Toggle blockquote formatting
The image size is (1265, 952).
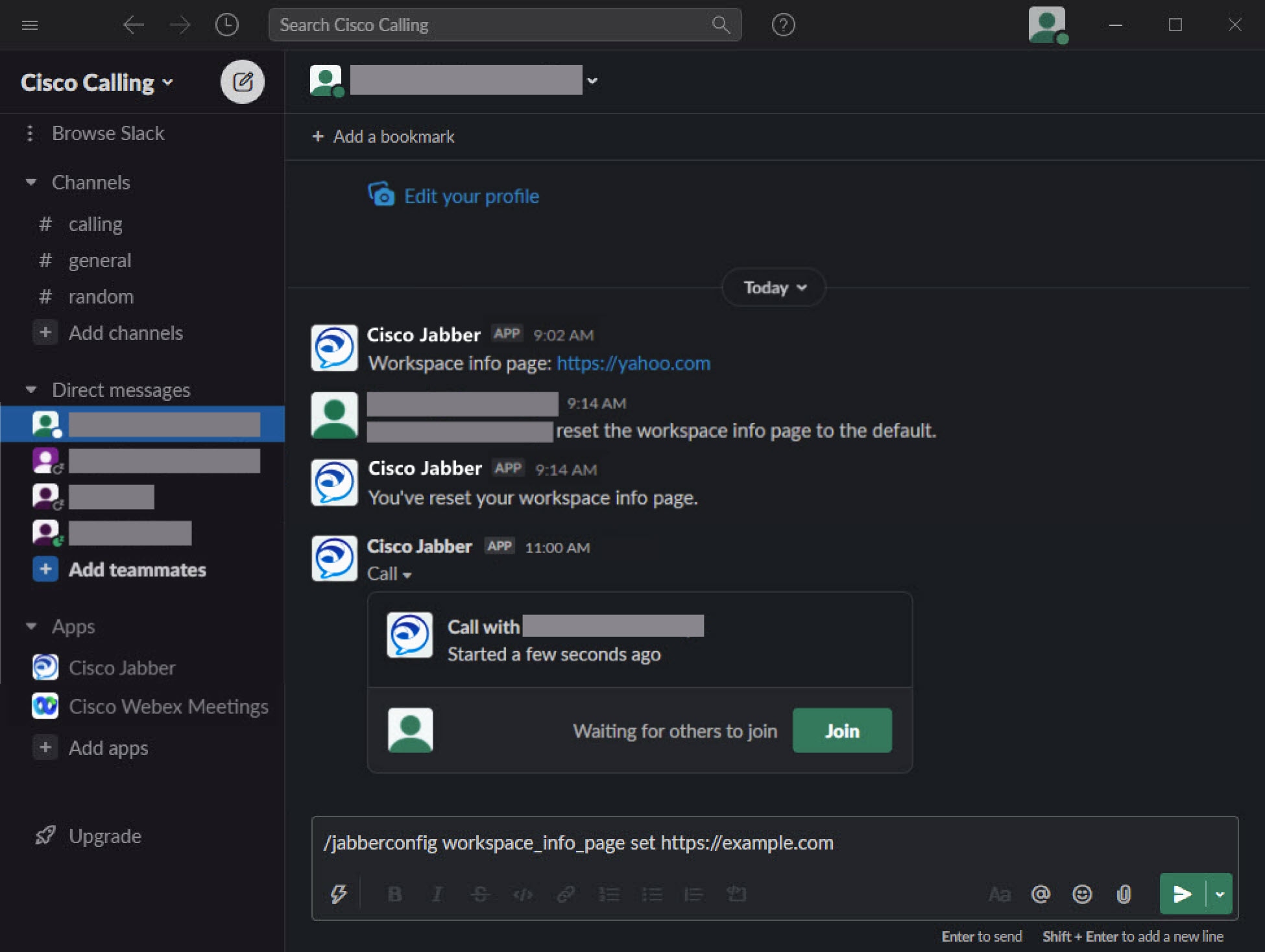click(x=693, y=894)
